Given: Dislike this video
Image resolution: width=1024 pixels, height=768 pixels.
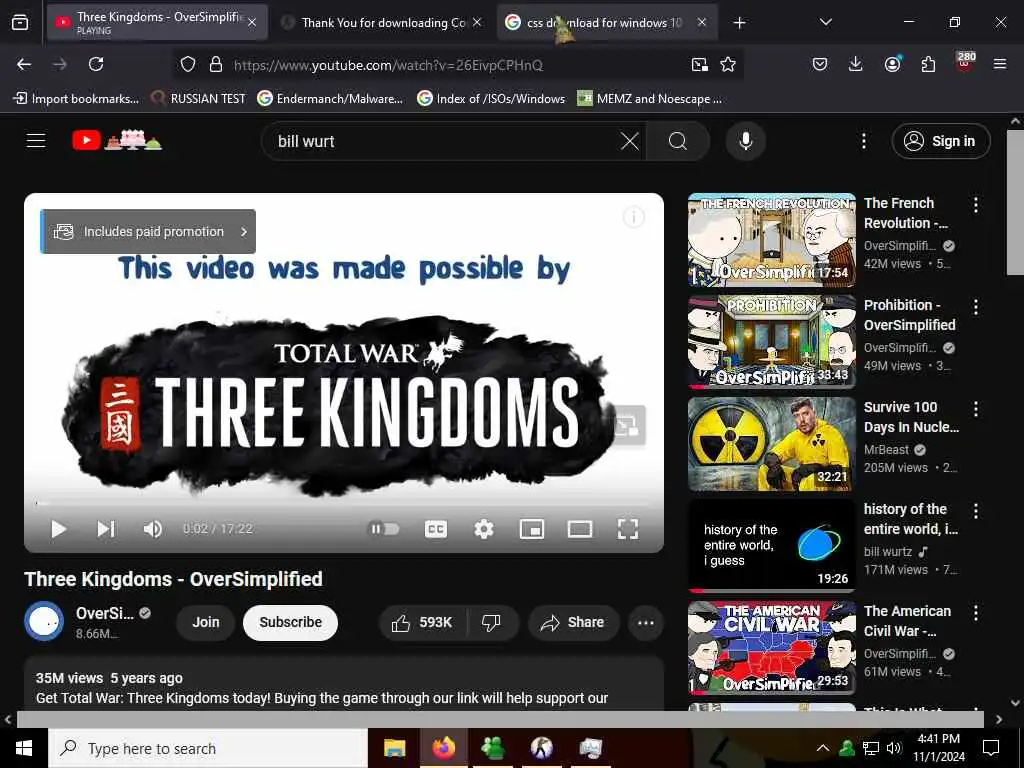Looking at the screenshot, I should point(492,622).
